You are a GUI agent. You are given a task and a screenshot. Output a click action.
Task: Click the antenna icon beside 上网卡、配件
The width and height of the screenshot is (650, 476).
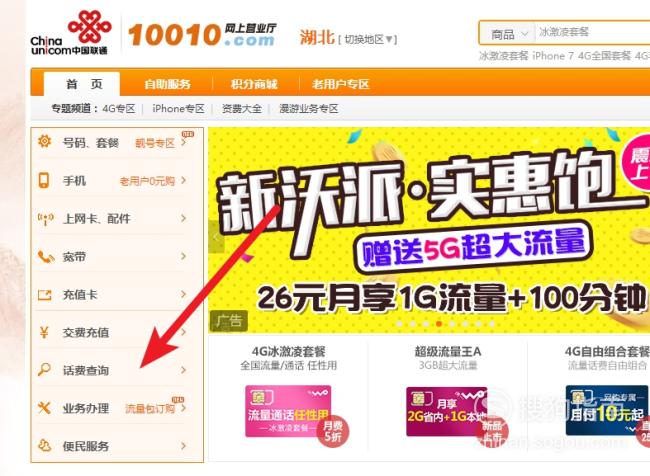pyautogui.click(x=45, y=219)
